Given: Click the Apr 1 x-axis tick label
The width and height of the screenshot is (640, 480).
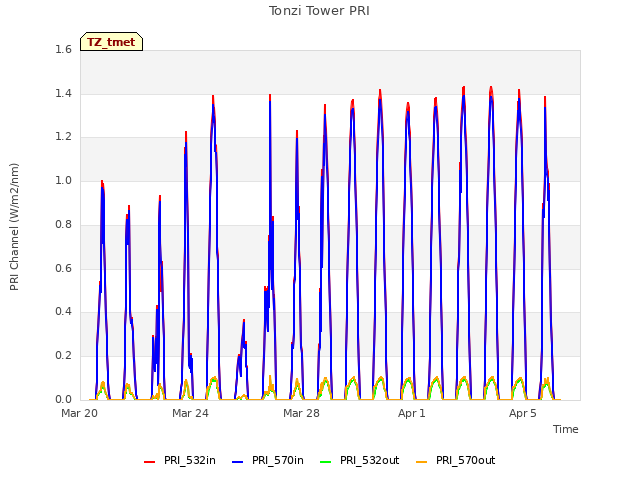Looking at the screenshot, I should [412, 413].
